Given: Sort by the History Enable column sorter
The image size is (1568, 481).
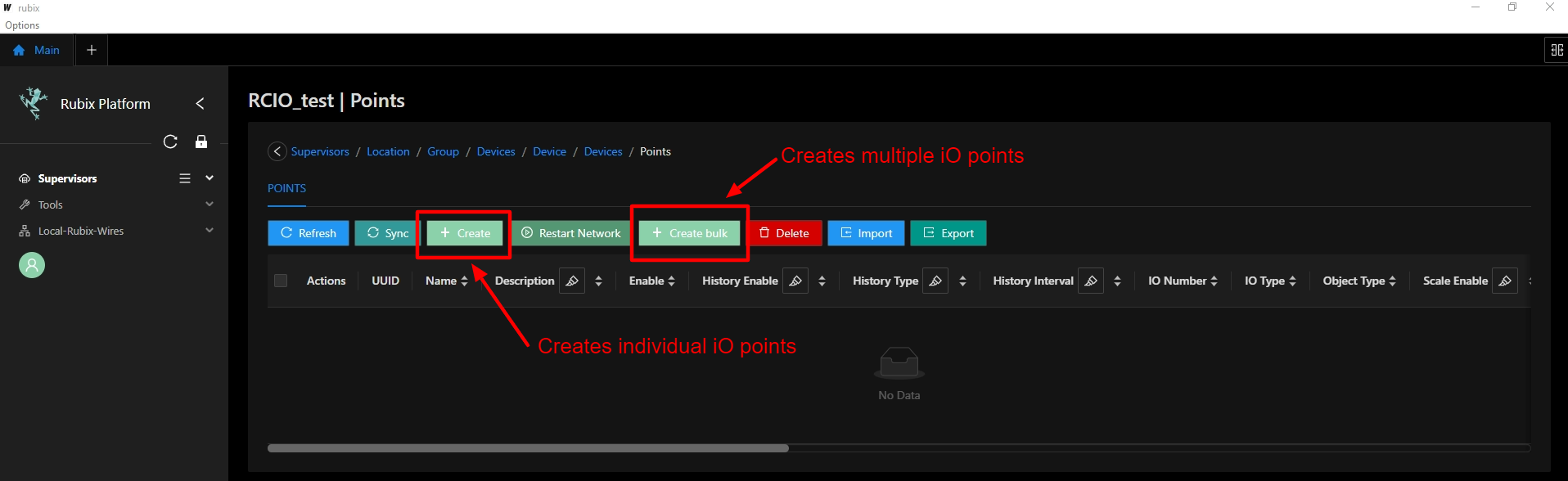Looking at the screenshot, I should 822,281.
